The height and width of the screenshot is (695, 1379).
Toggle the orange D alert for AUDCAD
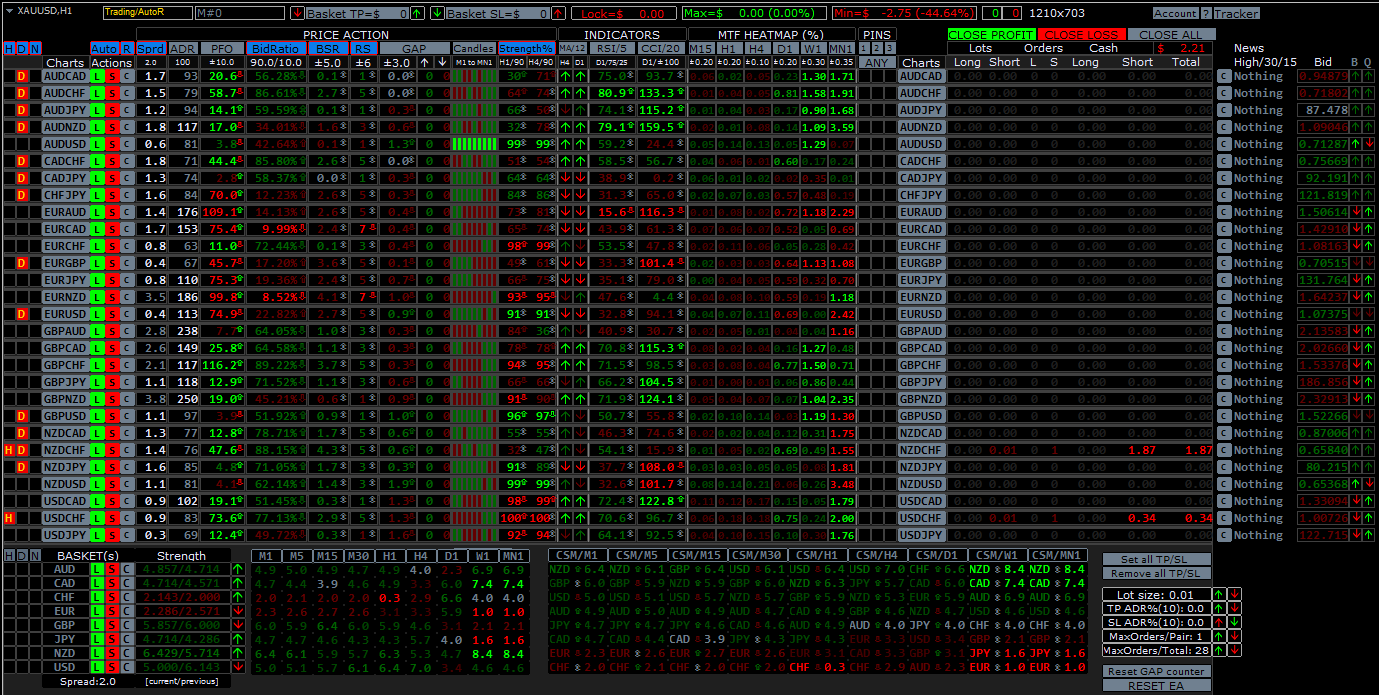pos(22,76)
